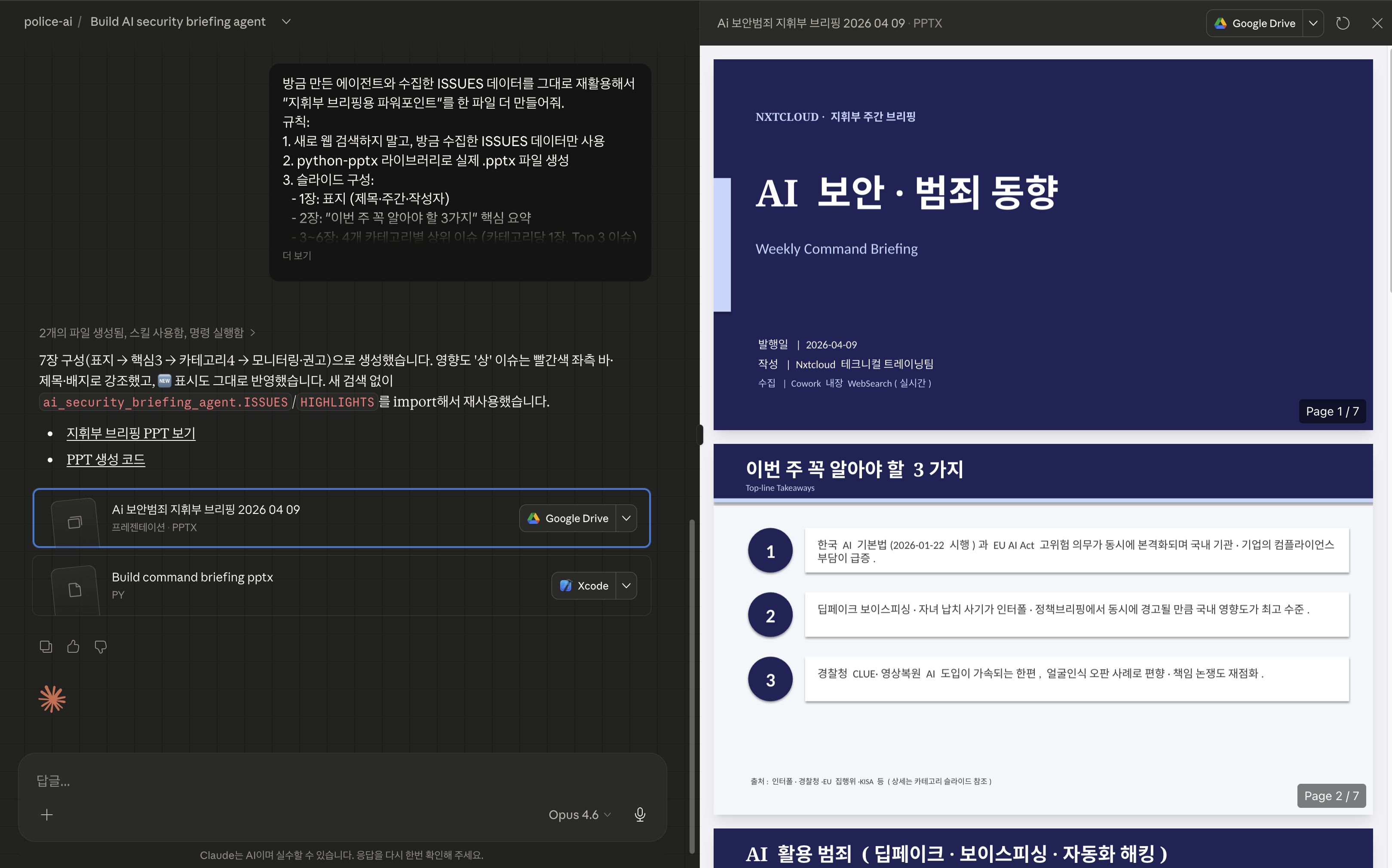Viewport: 1392px width, 868px height.
Task: Open the PY file in Xcode
Action: coord(583,586)
